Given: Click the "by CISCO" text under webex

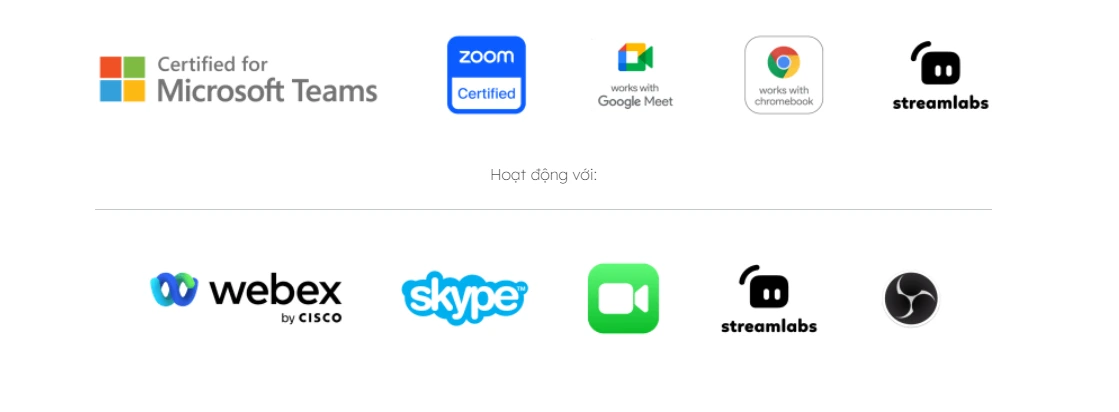Looking at the screenshot, I should [x=311, y=318].
